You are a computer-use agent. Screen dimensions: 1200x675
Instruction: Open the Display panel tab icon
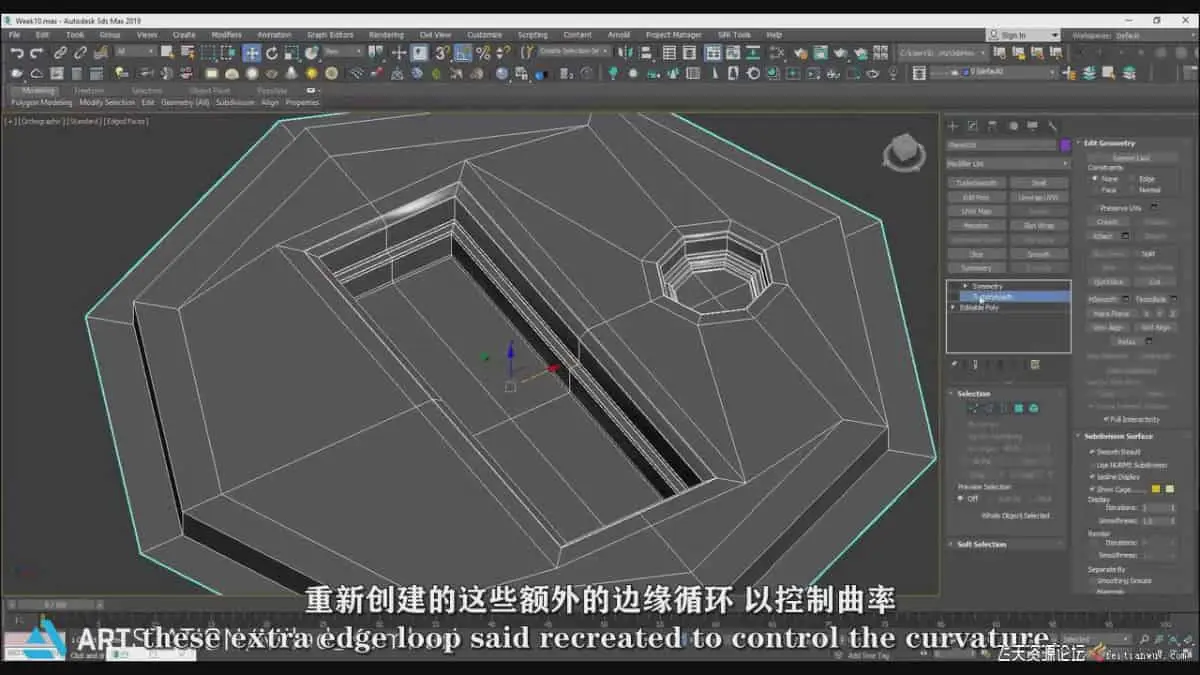(x=1032, y=126)
